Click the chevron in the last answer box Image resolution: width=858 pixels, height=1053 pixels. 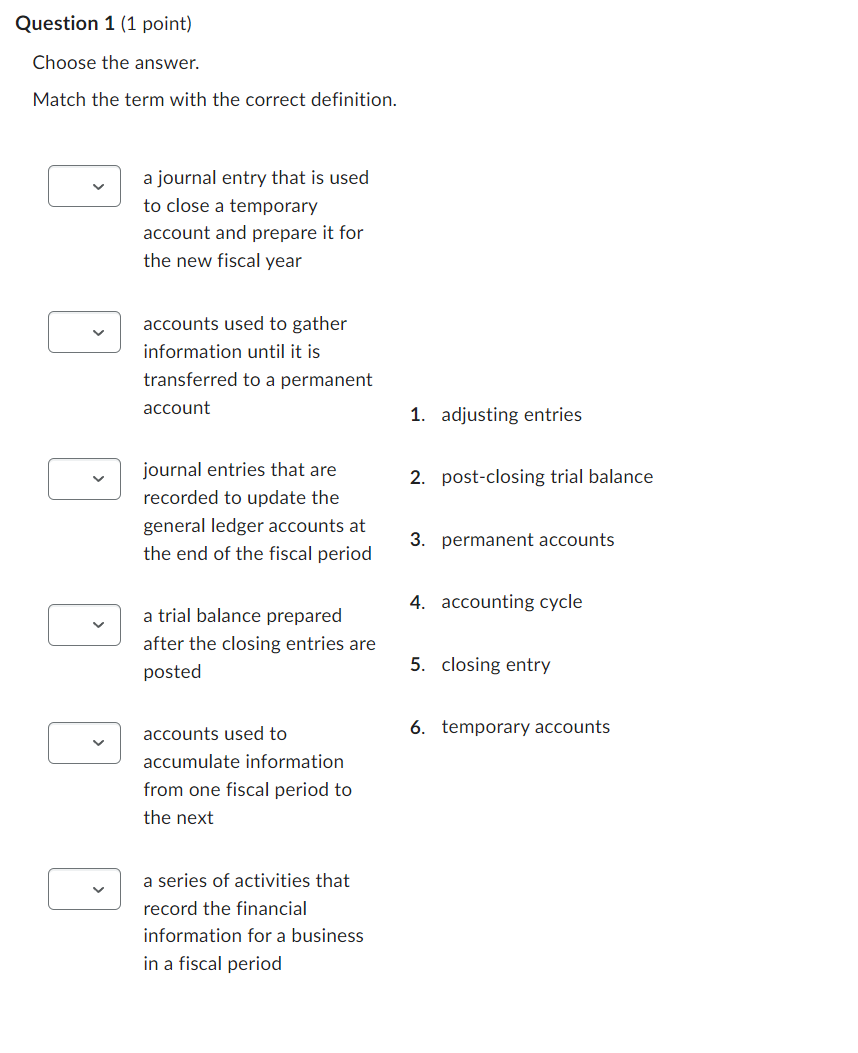[98, 889]
